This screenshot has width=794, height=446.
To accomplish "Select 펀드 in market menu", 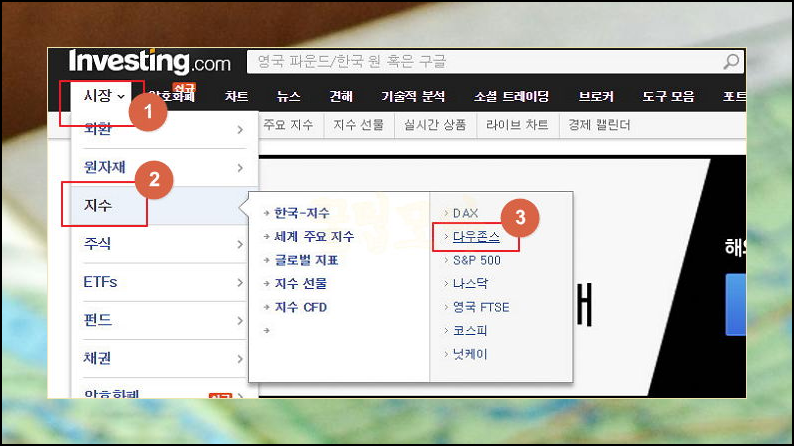I will pos(97,320).
